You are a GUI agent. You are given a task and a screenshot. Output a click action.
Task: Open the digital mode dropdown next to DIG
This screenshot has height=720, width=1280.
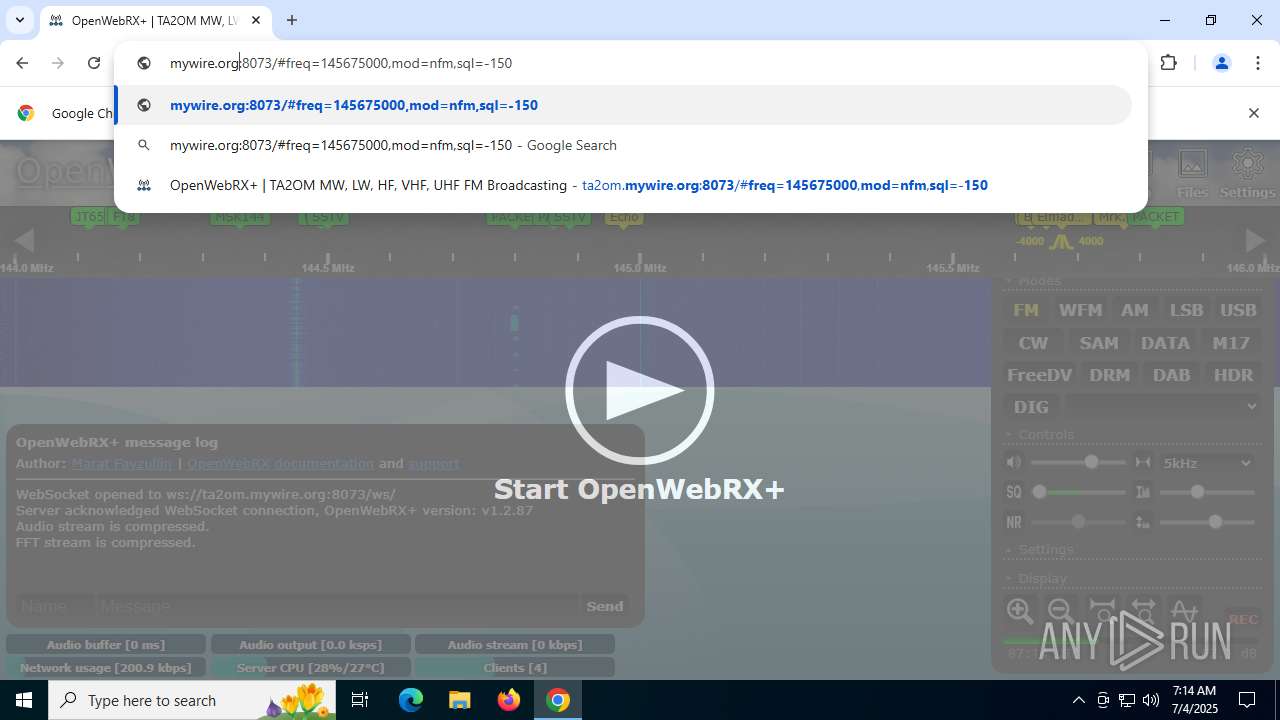[x=1163, y=406]
